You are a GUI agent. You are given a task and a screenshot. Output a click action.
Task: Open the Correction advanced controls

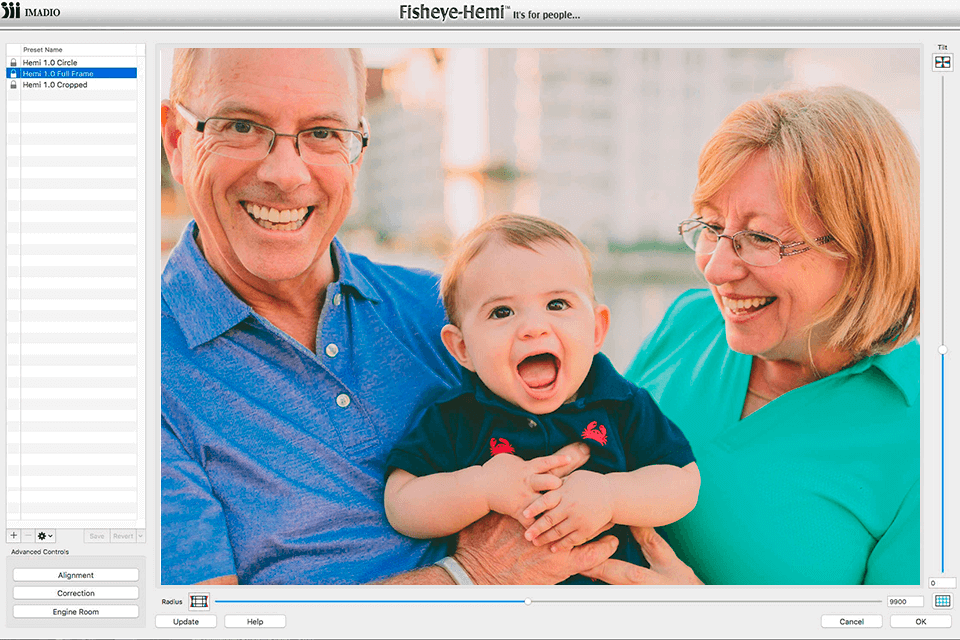pos(76,593)
